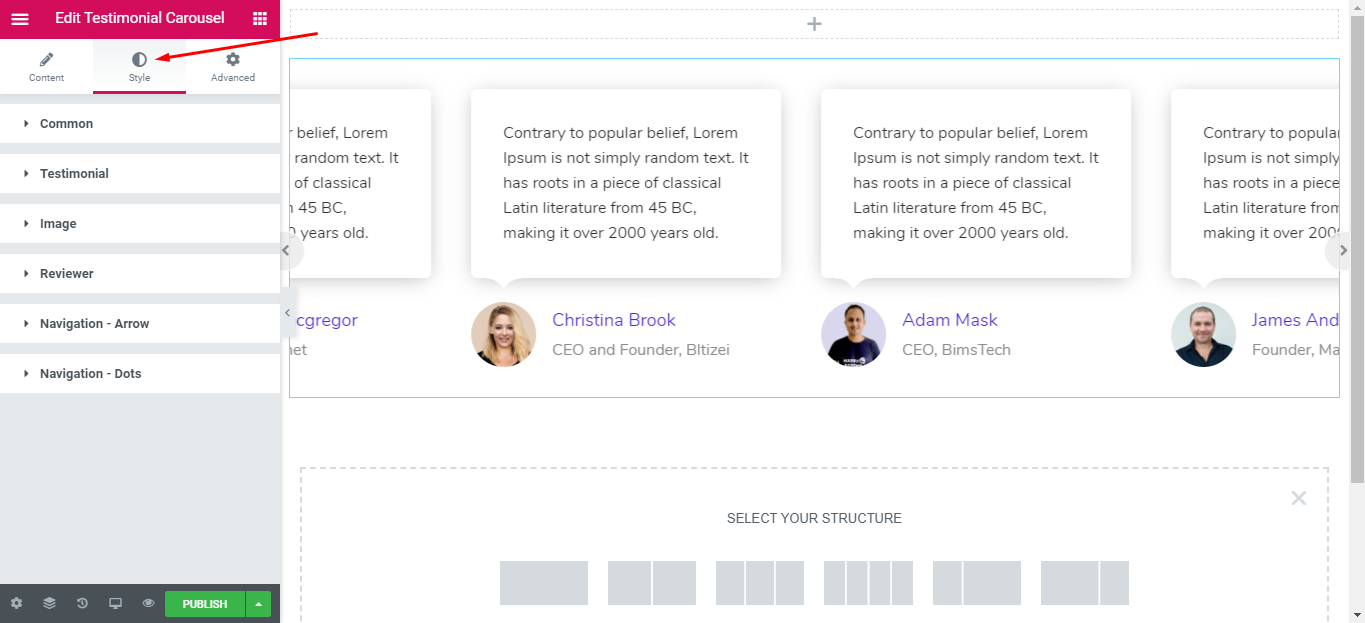Image resolution: width=1365 pixels, height=623 pixels.
Task: Open publish options dropdown arrow
Action: click(x=259, y=604)
